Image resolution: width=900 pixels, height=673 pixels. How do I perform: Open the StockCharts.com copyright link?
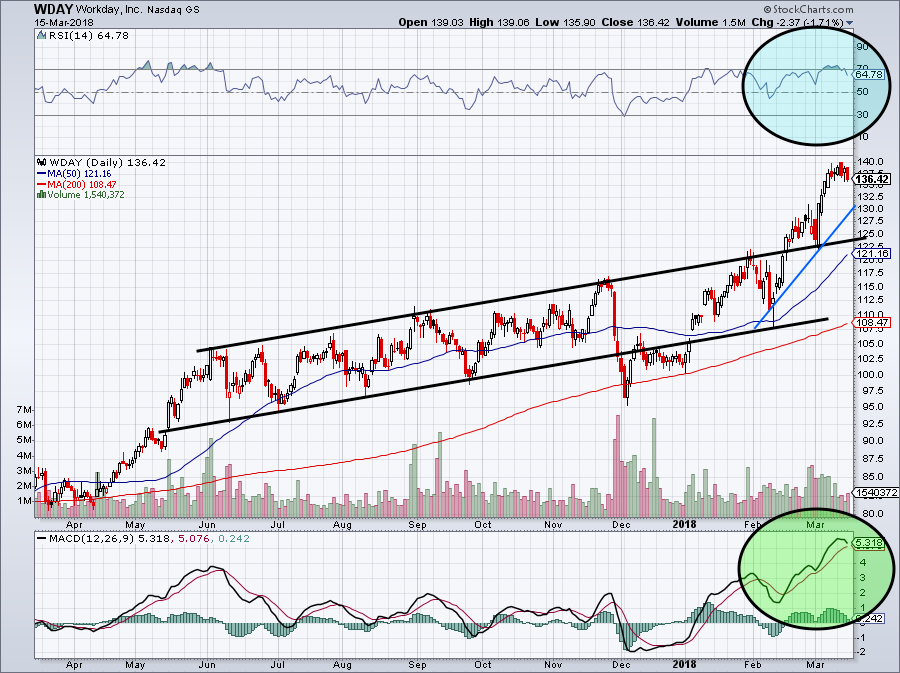coord(808,9)
